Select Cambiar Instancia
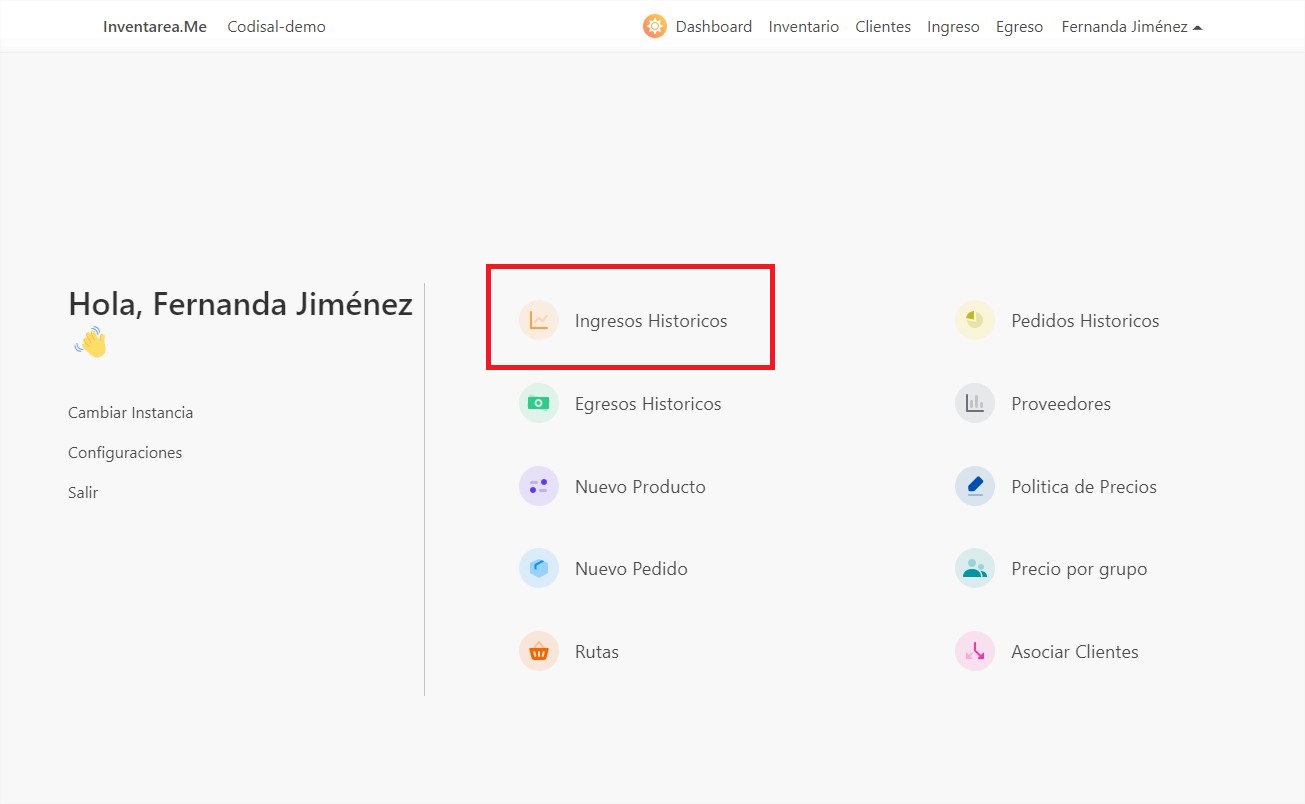 [x=130, y=412]
